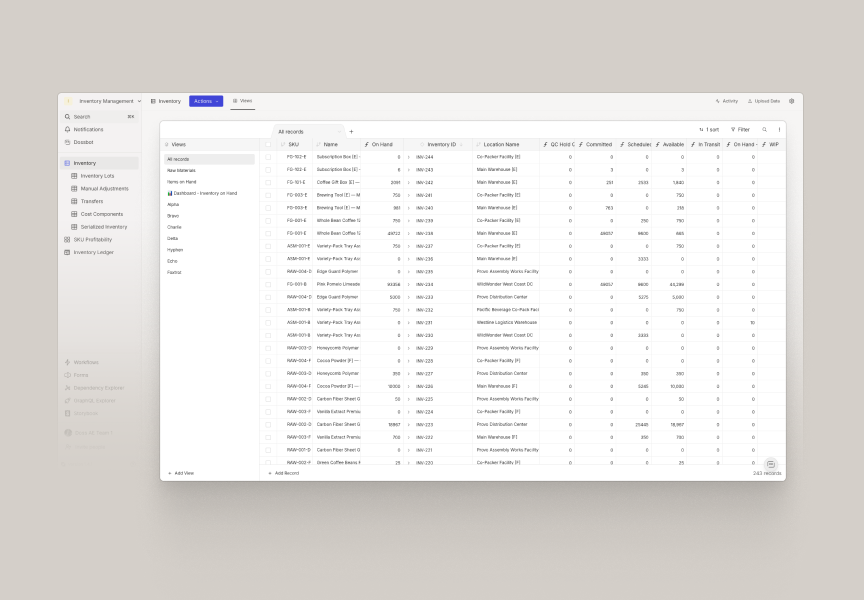Image resolution: width=864 pixels, height=600 pixels.
Task: Click the sidebar Search field
Action: coord(99,117)
